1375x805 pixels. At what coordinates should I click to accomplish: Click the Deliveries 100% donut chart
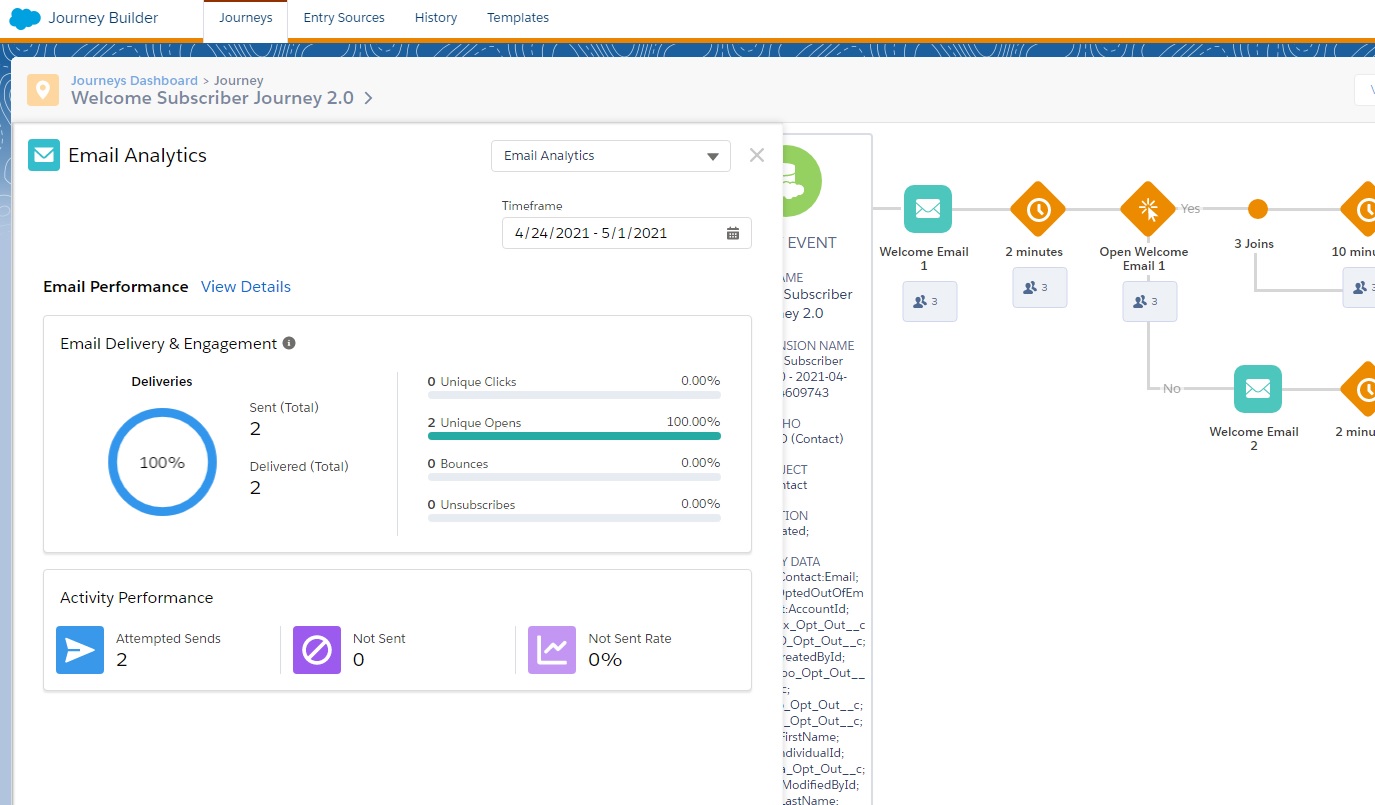point(162,463)
